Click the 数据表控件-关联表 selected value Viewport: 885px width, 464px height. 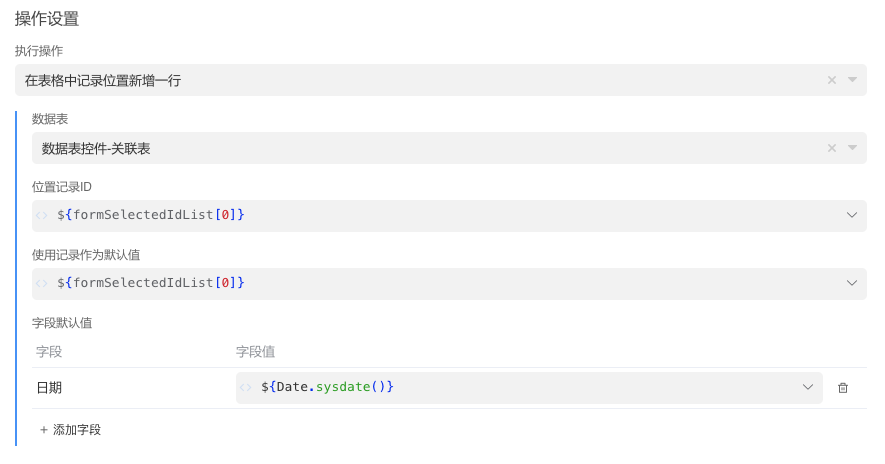tap(96, 148)
